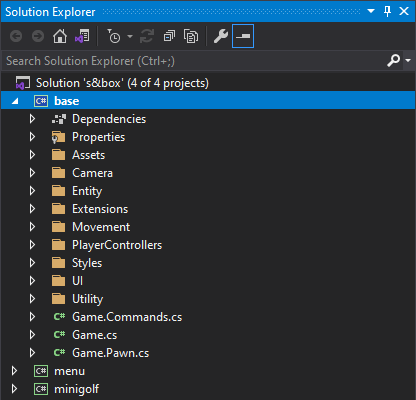Toggle Show All Files icon
This screenshot has width=416, height=400.
point(191,36)
